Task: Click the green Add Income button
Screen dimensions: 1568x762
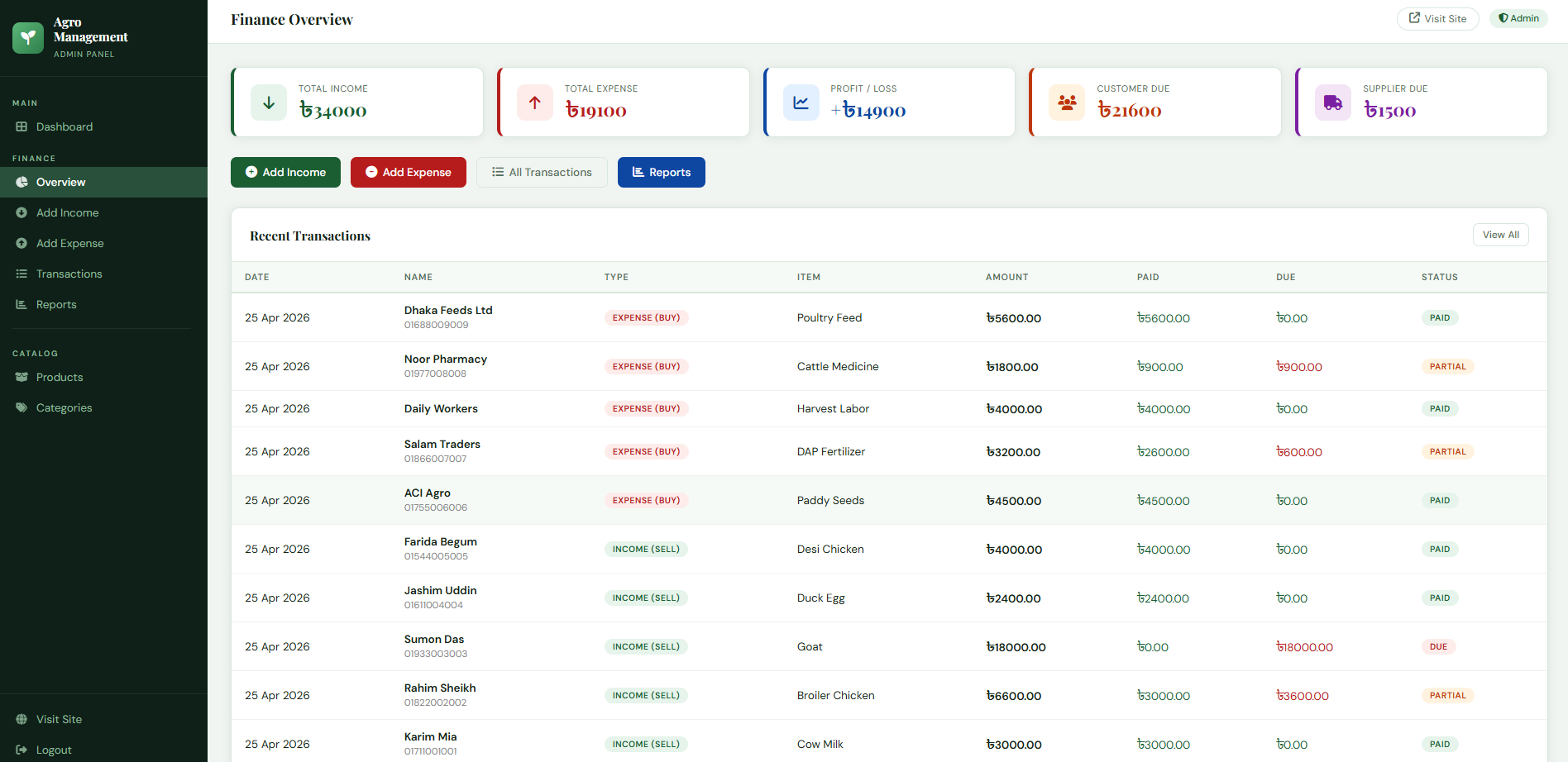Action: pos(285,172)
